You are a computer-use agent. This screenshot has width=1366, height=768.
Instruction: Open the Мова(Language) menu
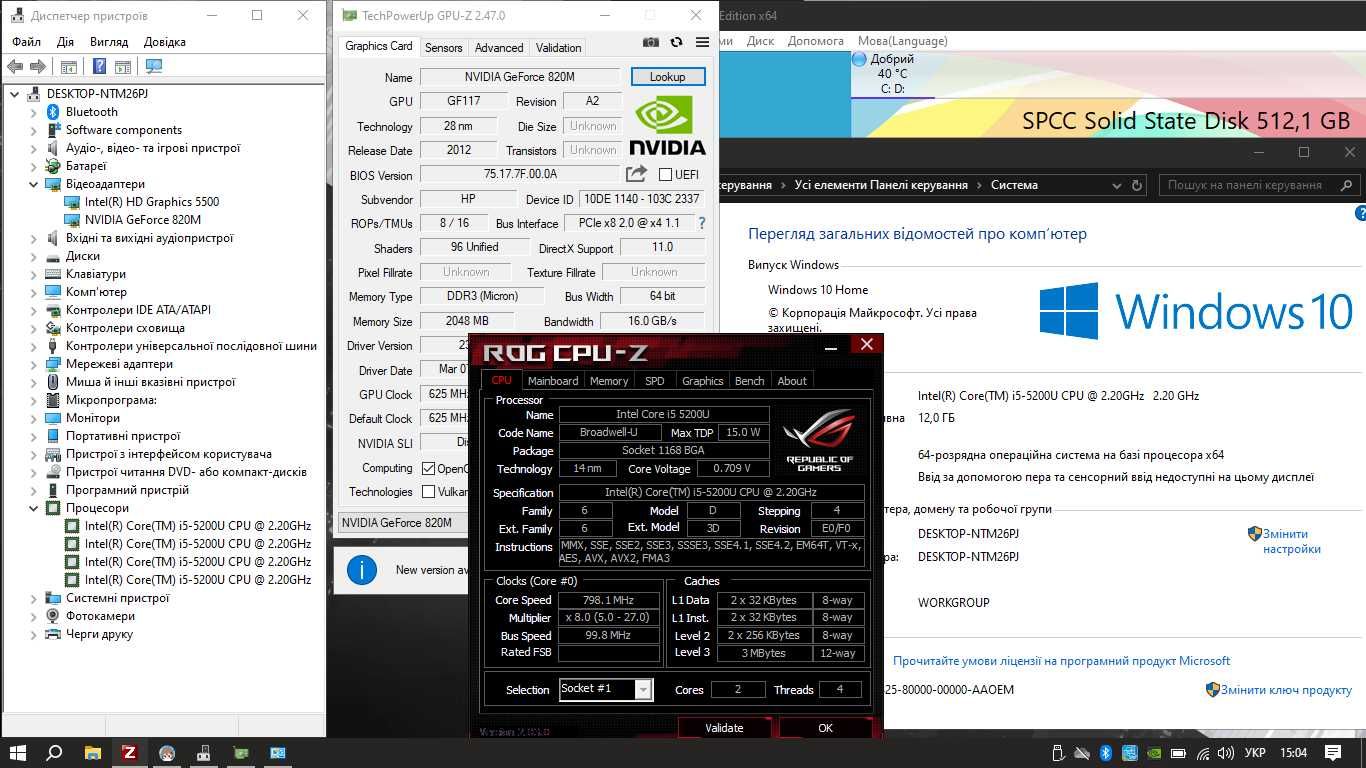[x=903, y=41]
